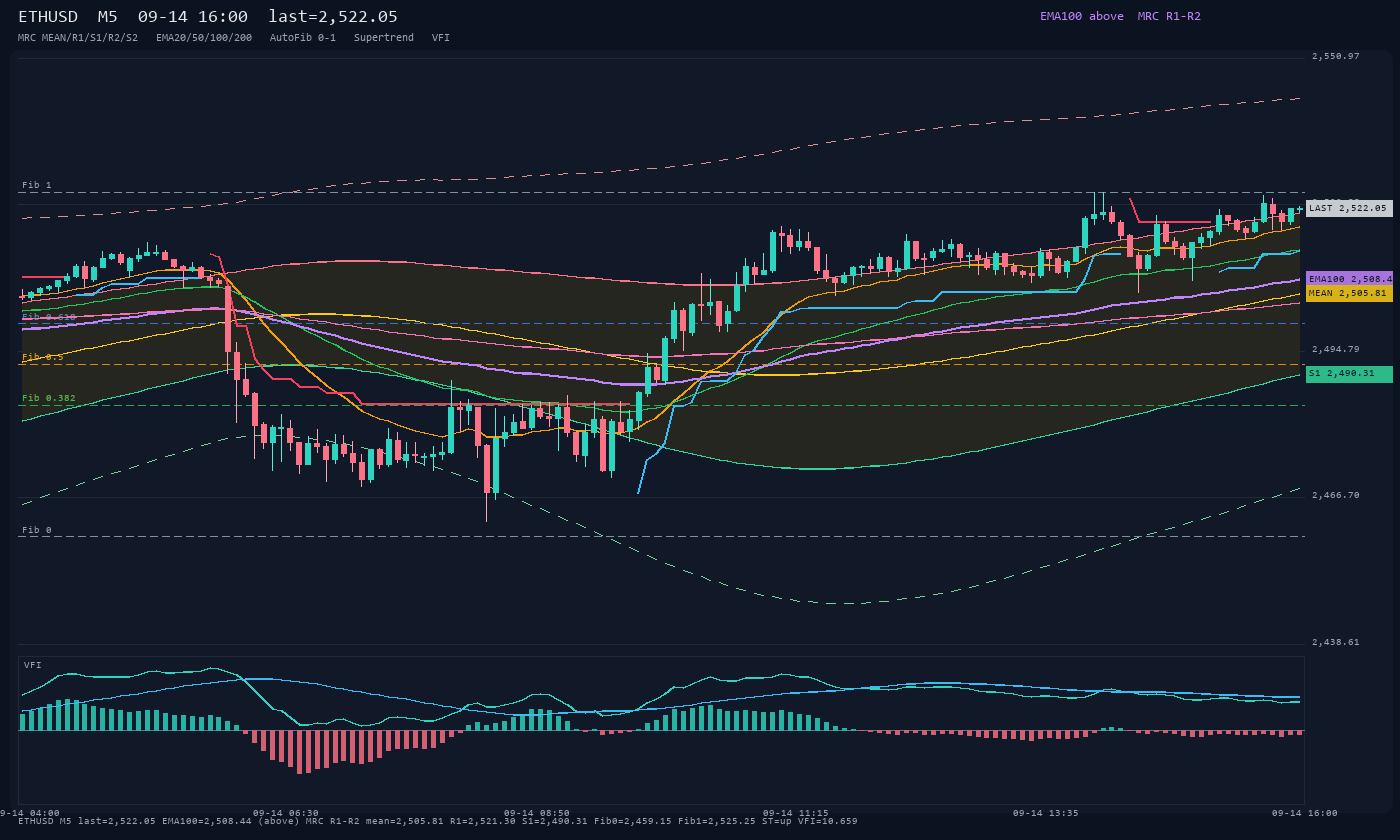Viewport: 1400px width, 840px height.
Task: Click the '09-14 13:35' time axis label
Action: [1046, 813]
